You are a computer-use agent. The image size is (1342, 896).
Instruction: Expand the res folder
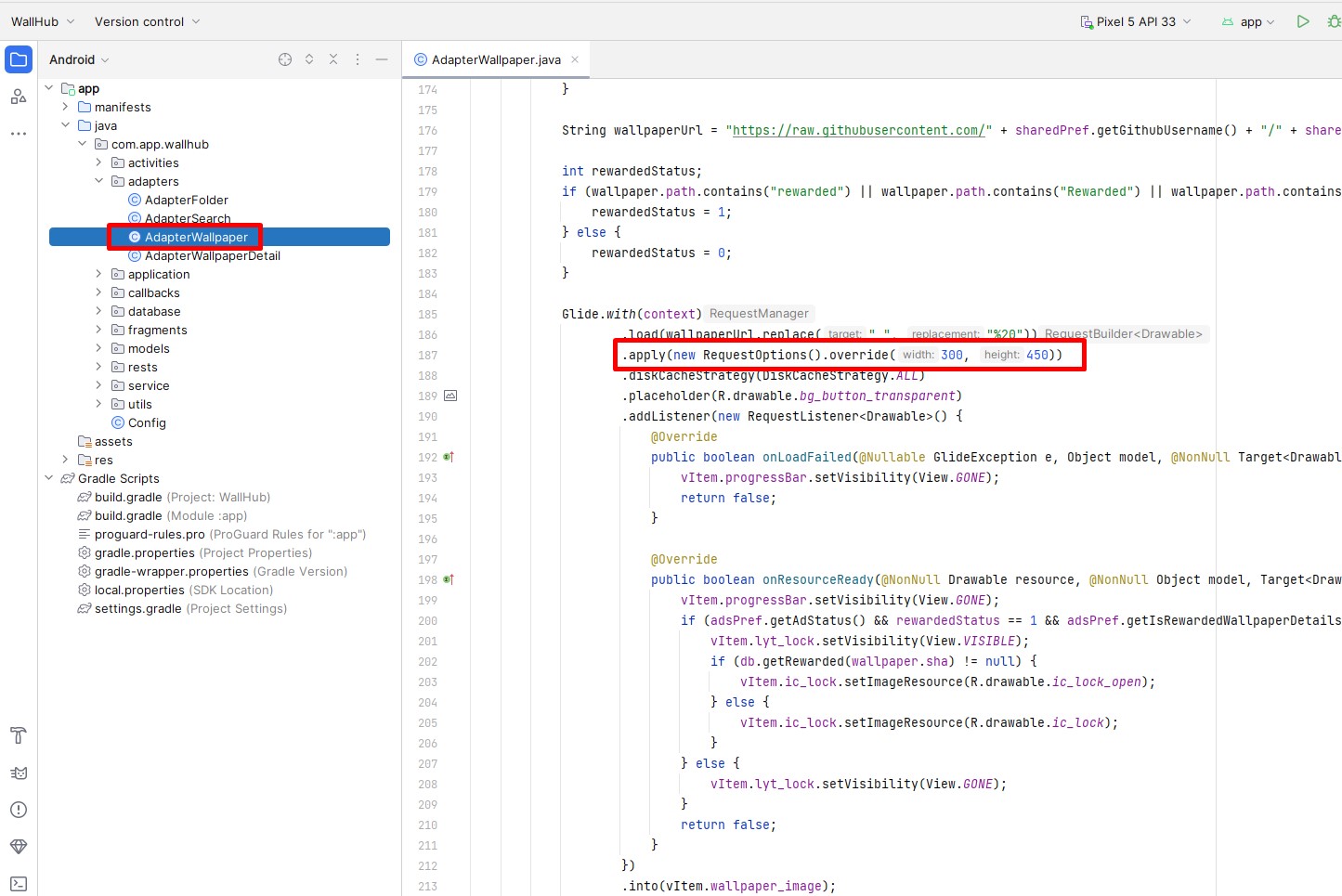point(66,460)
